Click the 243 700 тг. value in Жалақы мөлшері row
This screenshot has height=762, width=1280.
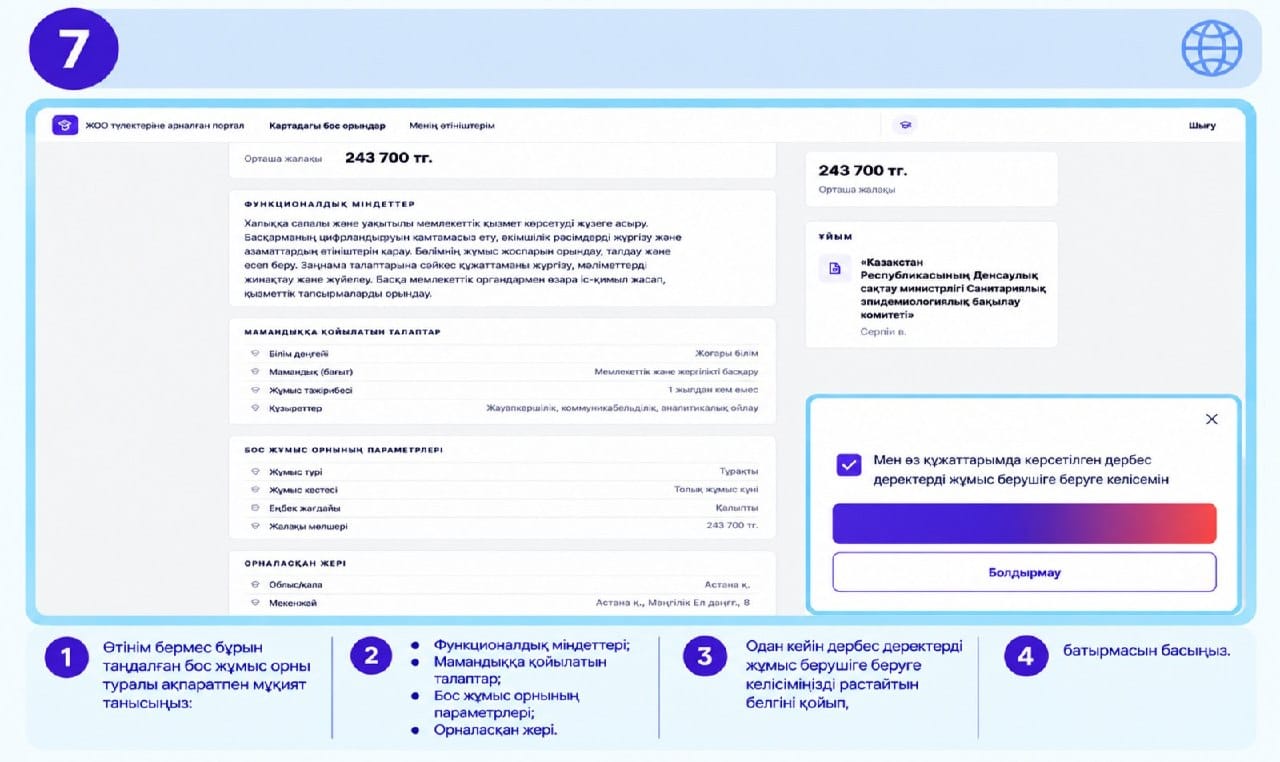point(732,526)
